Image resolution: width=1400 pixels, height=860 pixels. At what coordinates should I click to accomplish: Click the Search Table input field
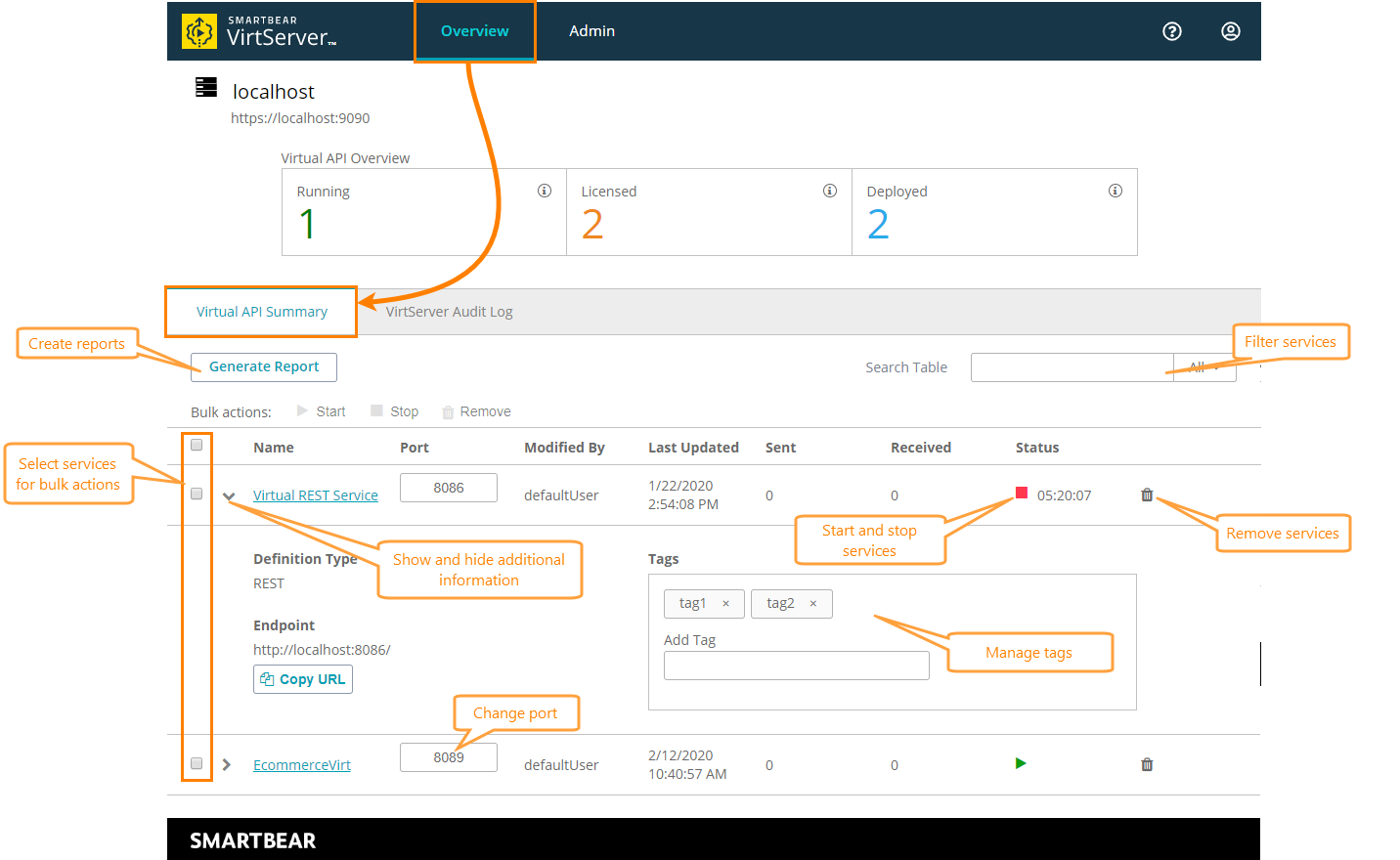pos(1072,367)
